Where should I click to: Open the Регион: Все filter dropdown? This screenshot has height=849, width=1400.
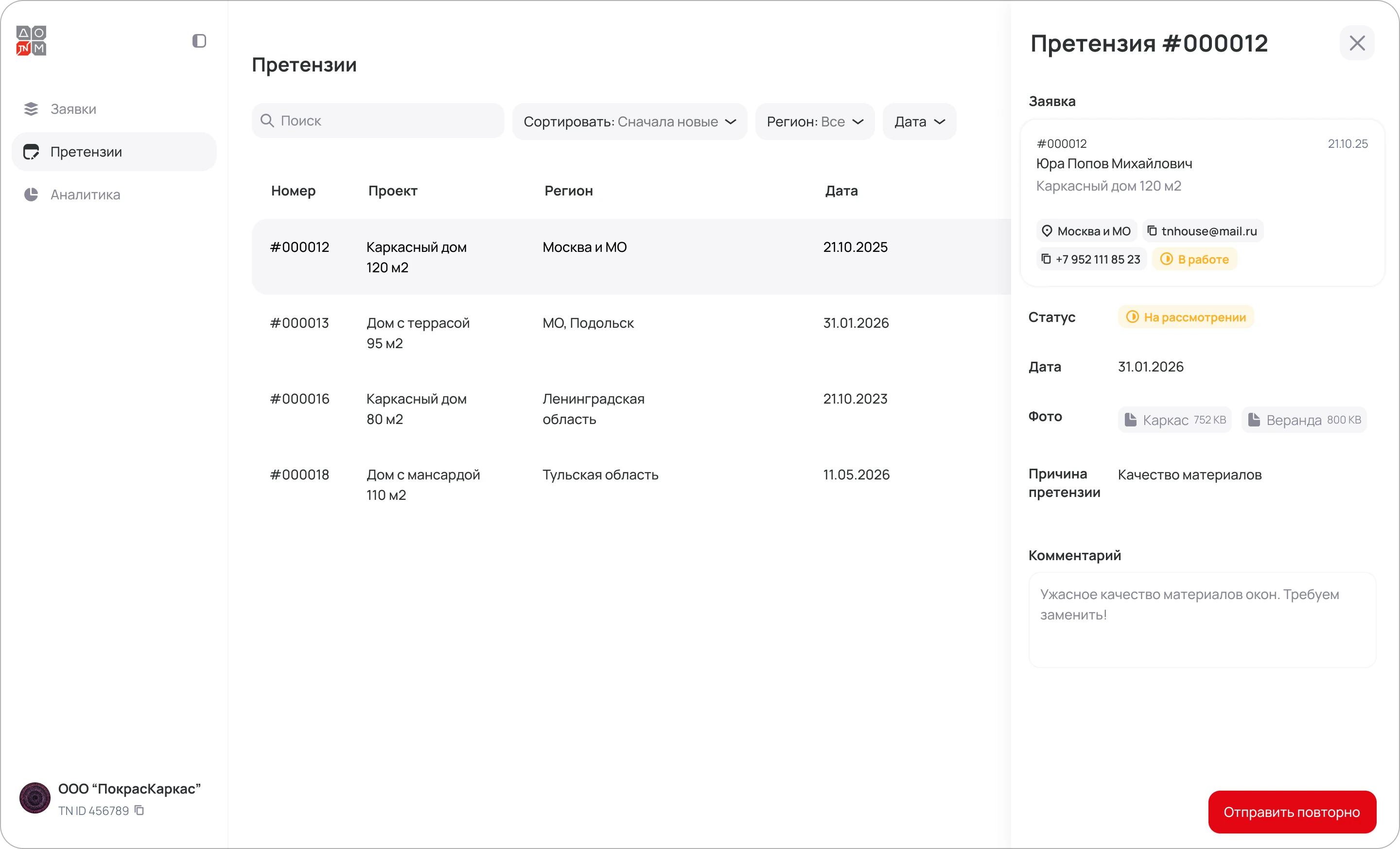(x=815, y=122)
